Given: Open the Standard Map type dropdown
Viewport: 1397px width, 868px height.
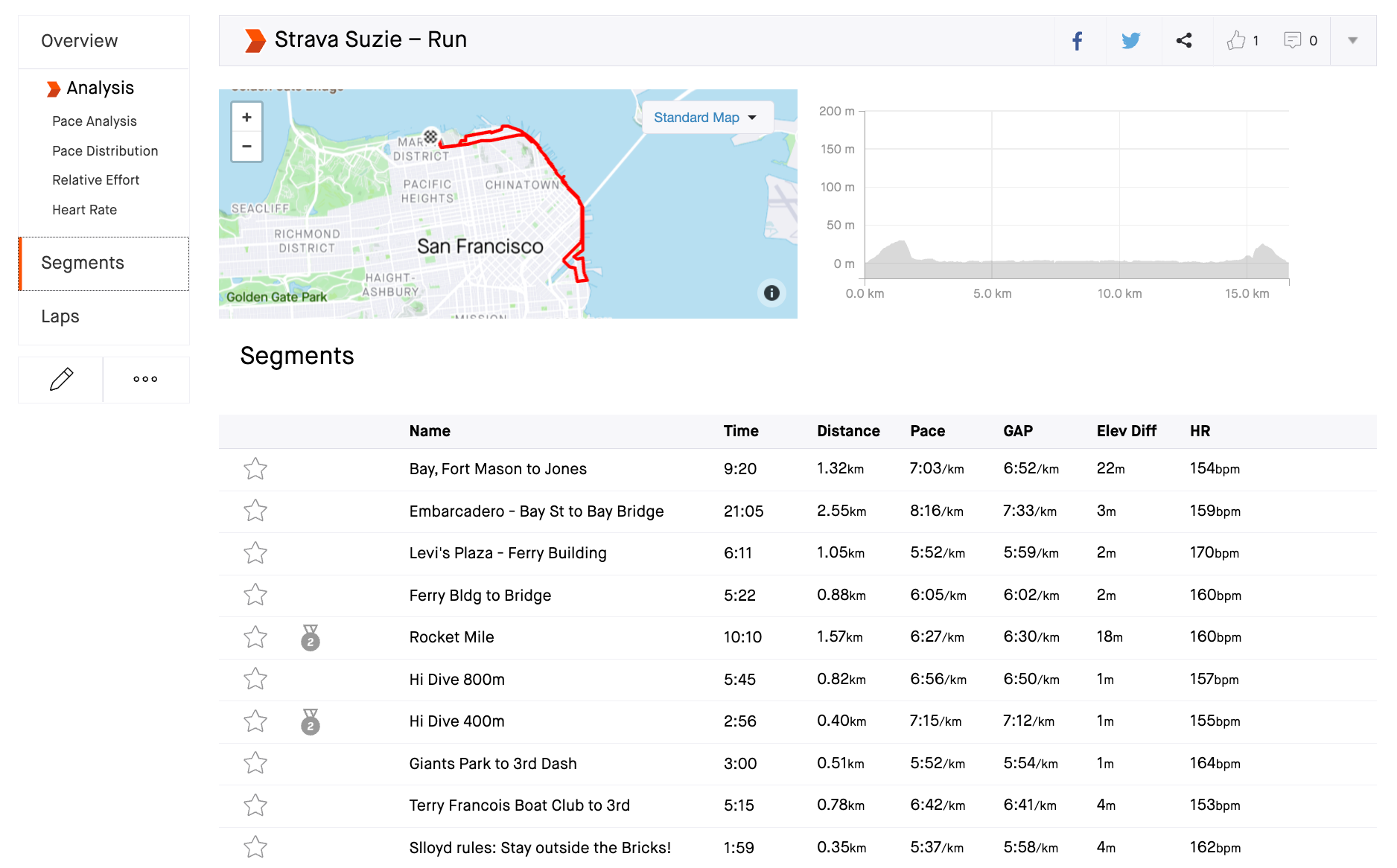Looking at the screenshot, I should click(706, 117).
